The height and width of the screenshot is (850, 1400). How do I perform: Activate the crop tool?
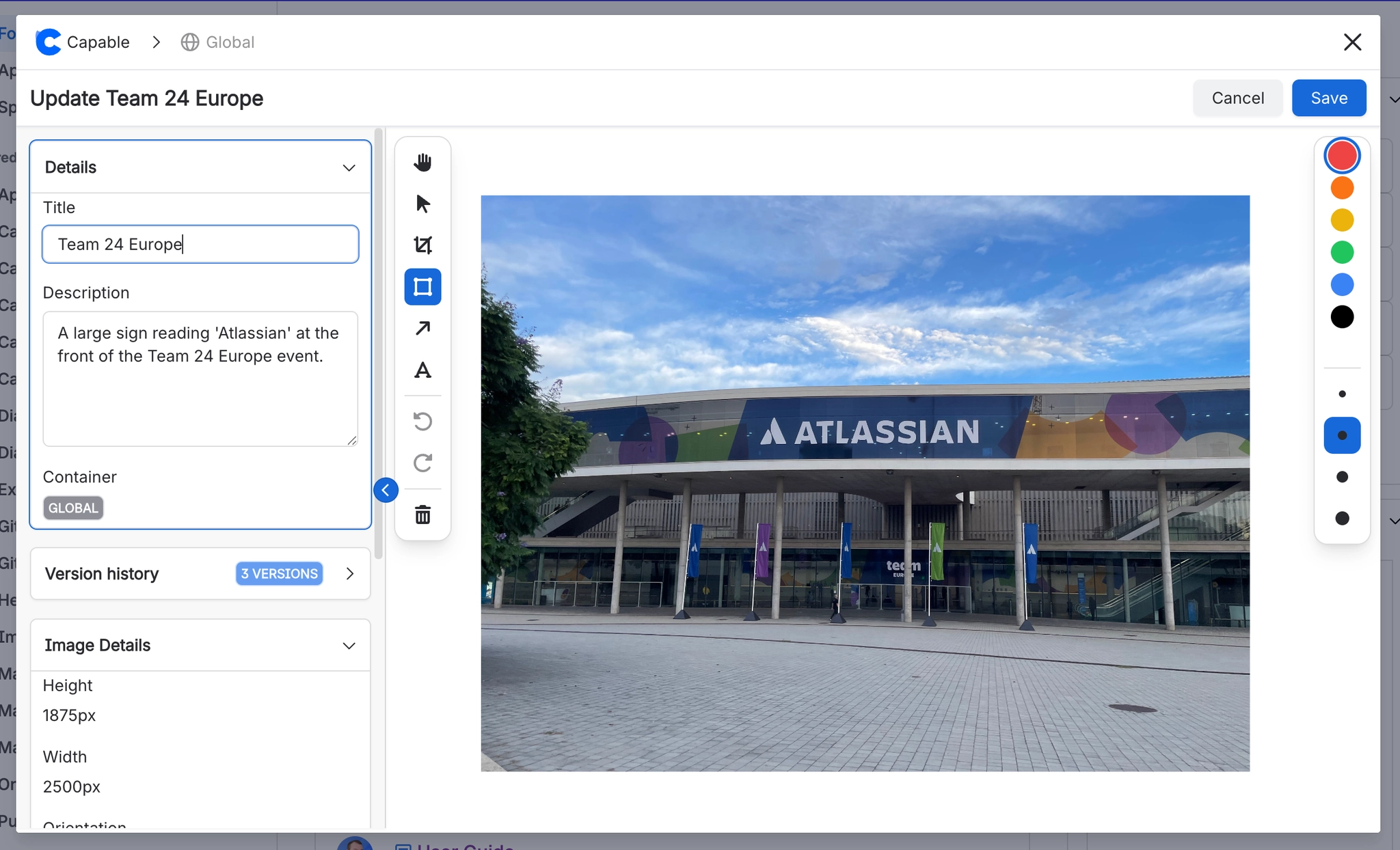click(x=422, y=245)
